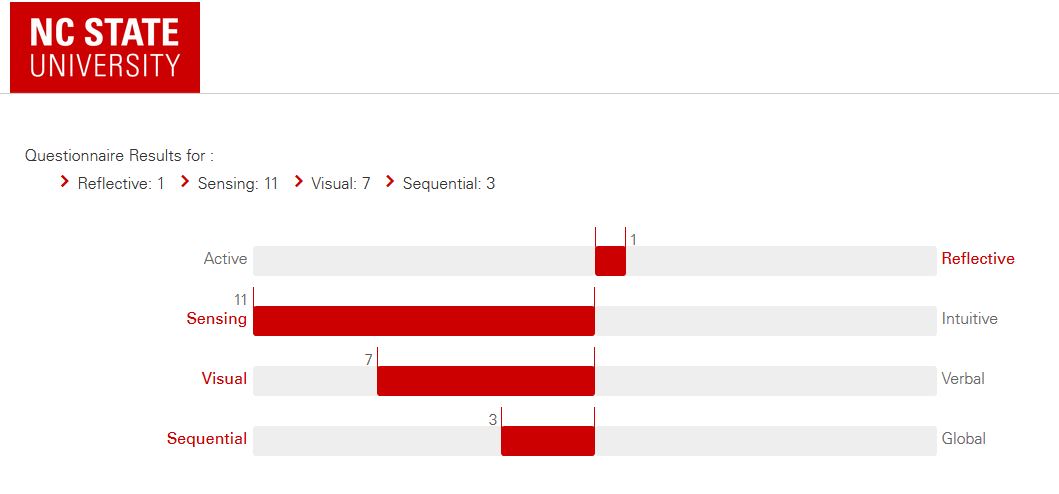
Task: Click the Global label
Action: click(x=963, y=439)
